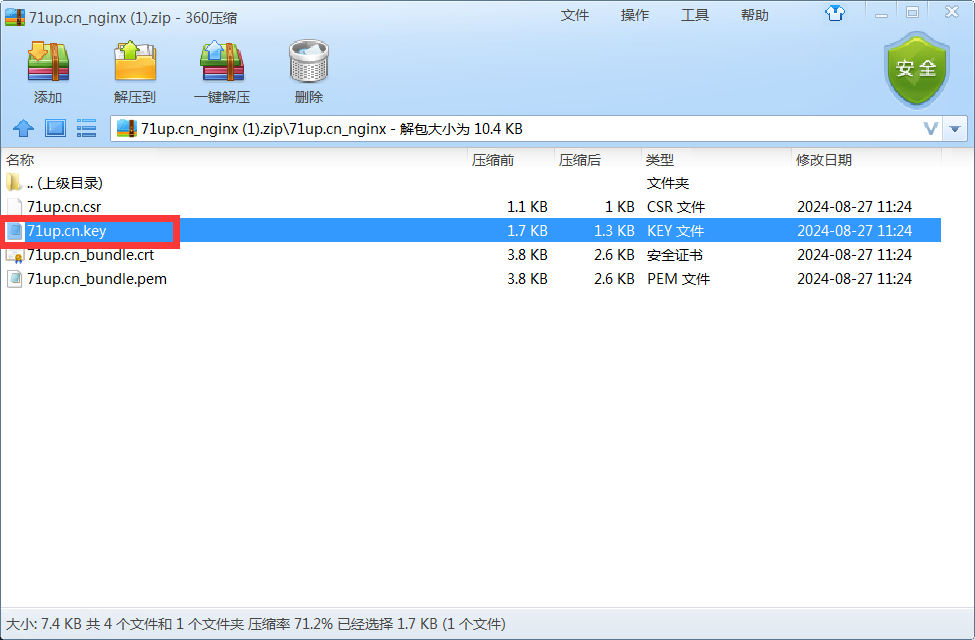Click the status bar summary text
Screen dimensions: 975x640
(256, 624)
